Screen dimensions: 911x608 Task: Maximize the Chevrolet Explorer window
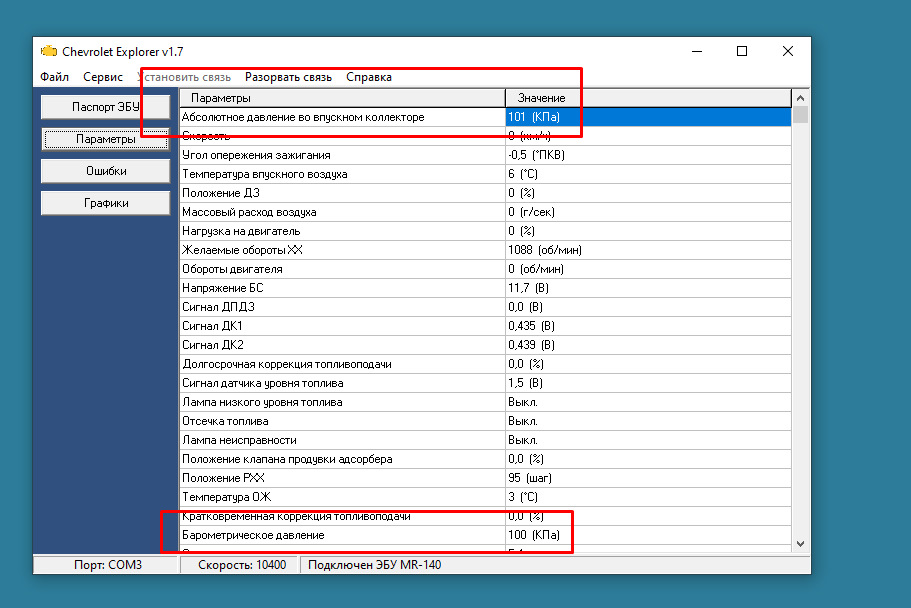click(x=742, y=51)
